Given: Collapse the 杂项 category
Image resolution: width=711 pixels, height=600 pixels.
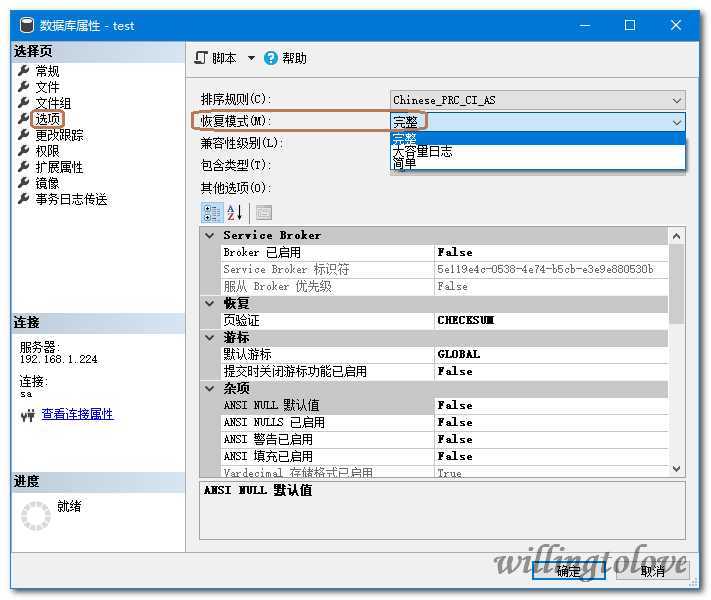Looking at the screenshot, I should point(209,389).
